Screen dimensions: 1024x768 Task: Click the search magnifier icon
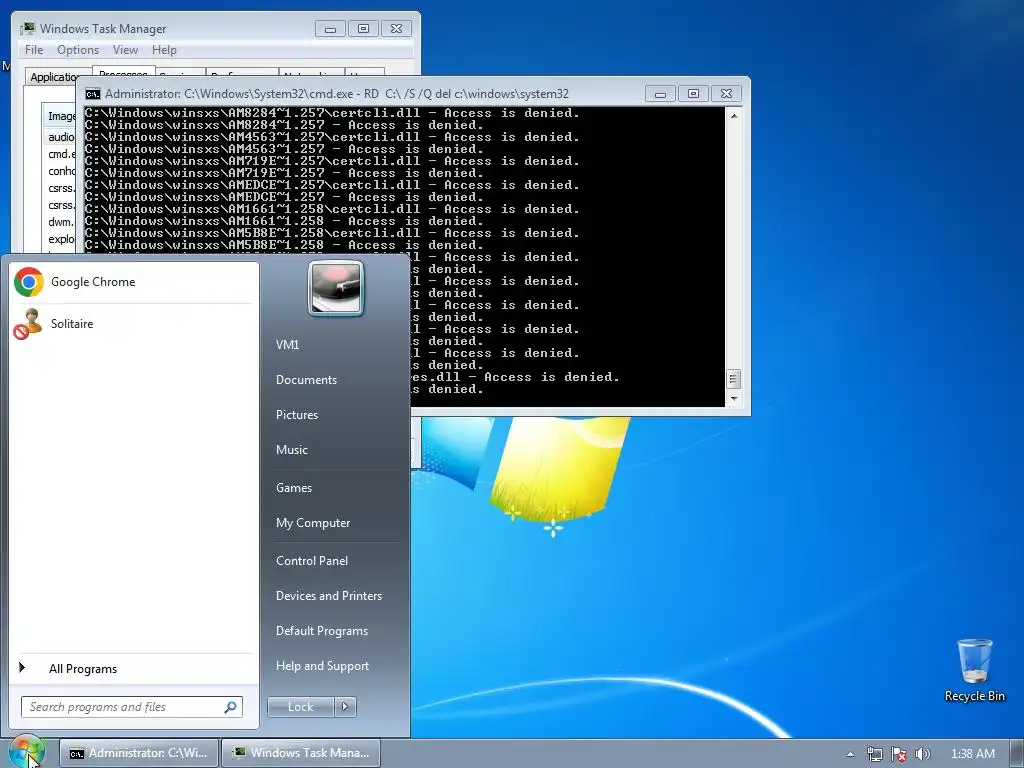(x=231, y=707)
